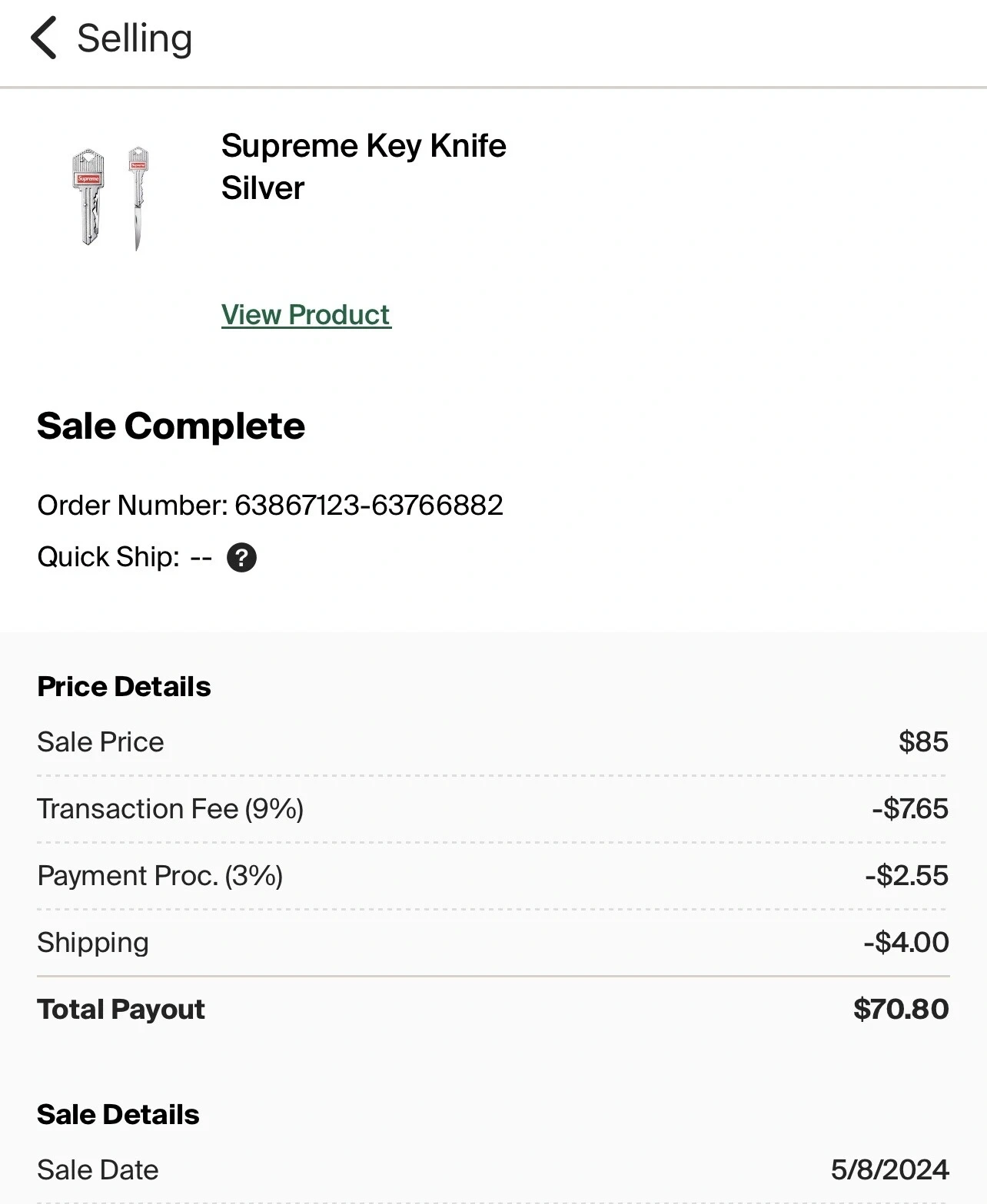Select the Transaction Fee (9%) label
987x1204 pixels.
[x=170, y=808]
